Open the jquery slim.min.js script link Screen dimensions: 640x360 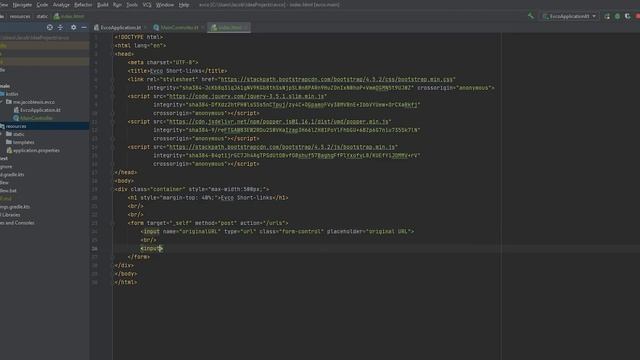[x=247, y=96]
